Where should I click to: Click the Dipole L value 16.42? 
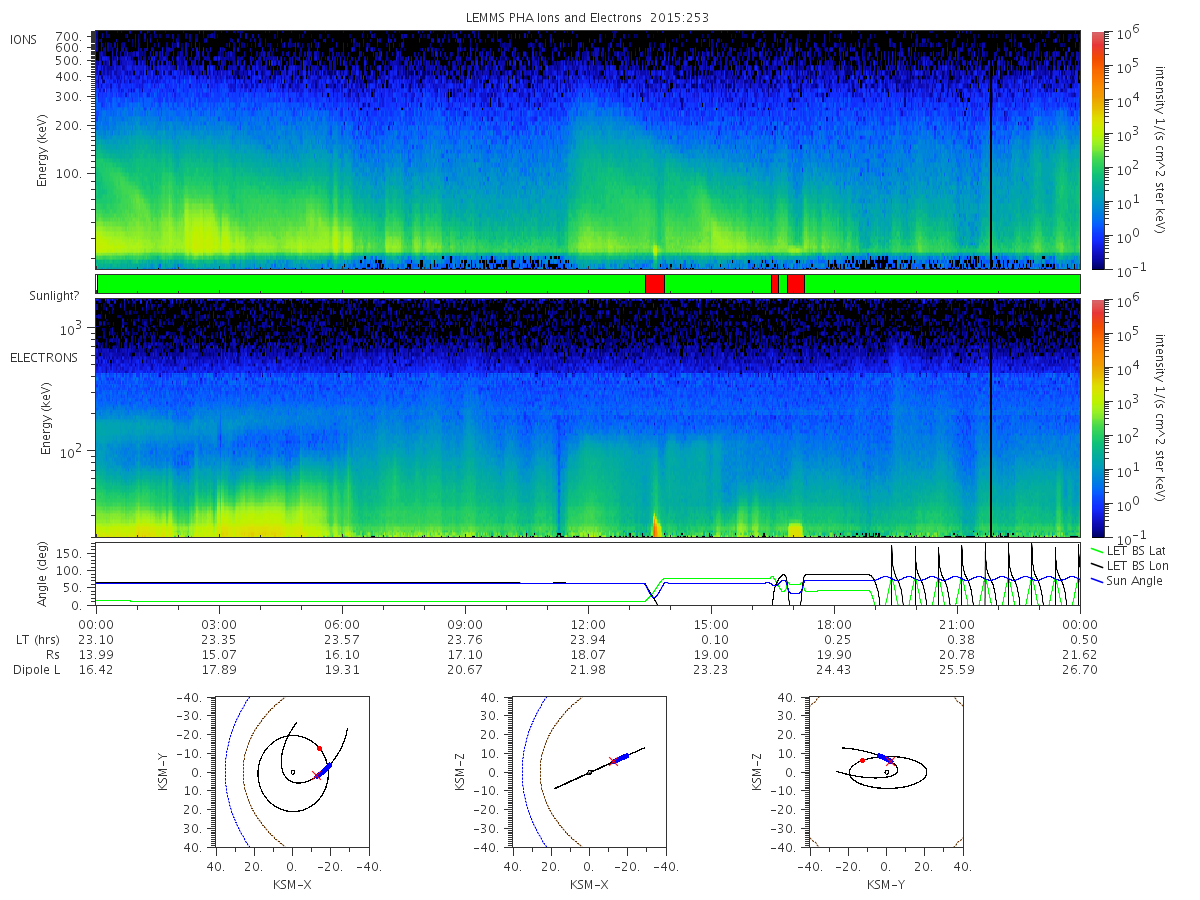[96, 670]
